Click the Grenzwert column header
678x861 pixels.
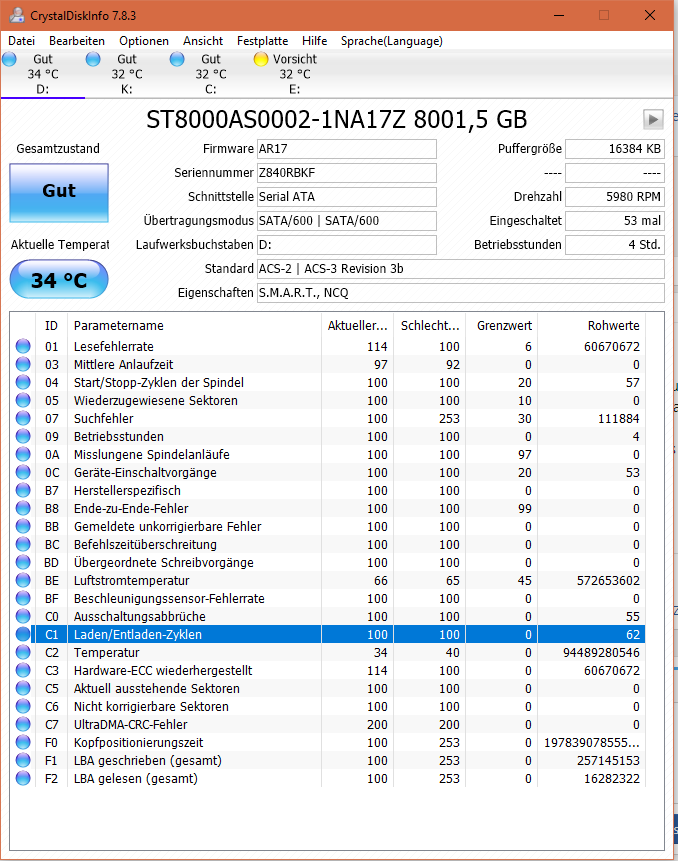[501, 326]
